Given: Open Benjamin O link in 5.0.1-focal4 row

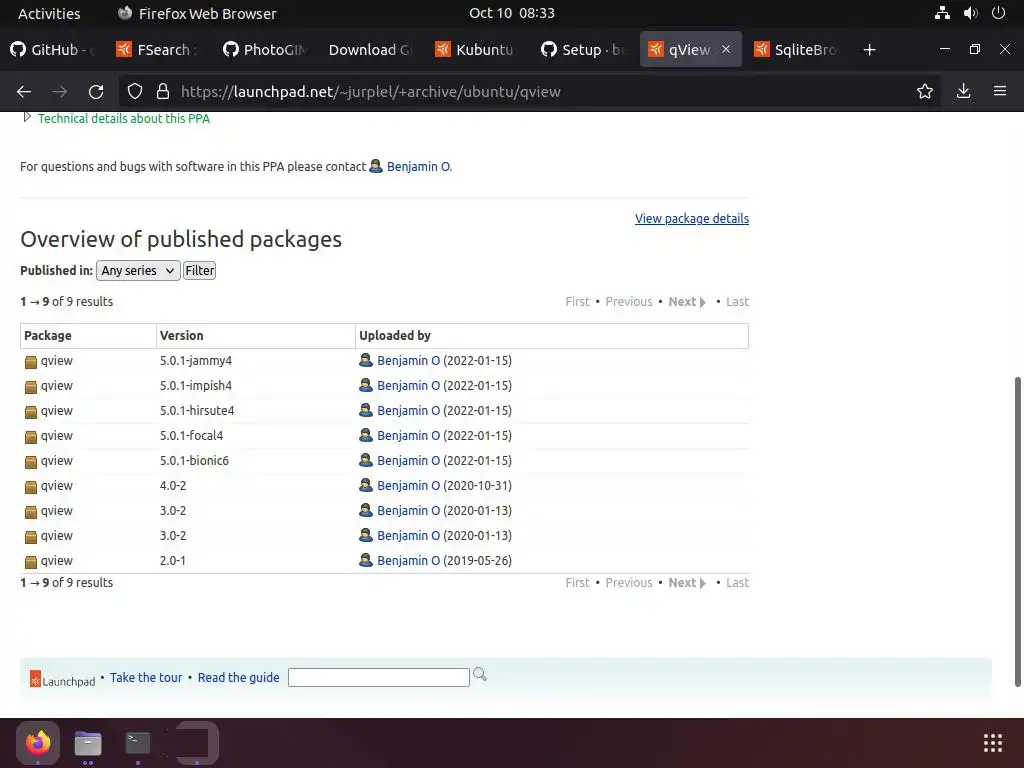Looking at the screenshot, I should [408, 436].
